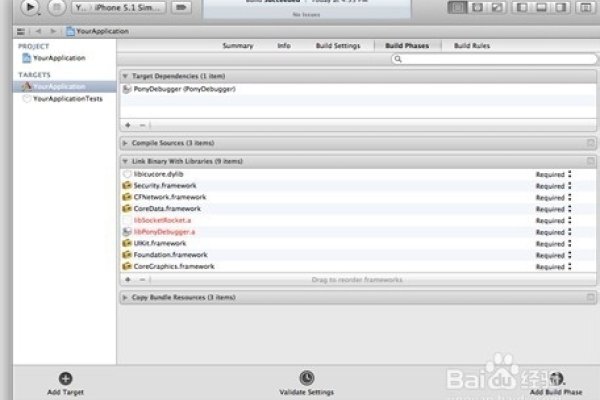Viewport: 600px width, 400px height.
Task: Click the Stop button in toolbar
Action: (56, 7)
